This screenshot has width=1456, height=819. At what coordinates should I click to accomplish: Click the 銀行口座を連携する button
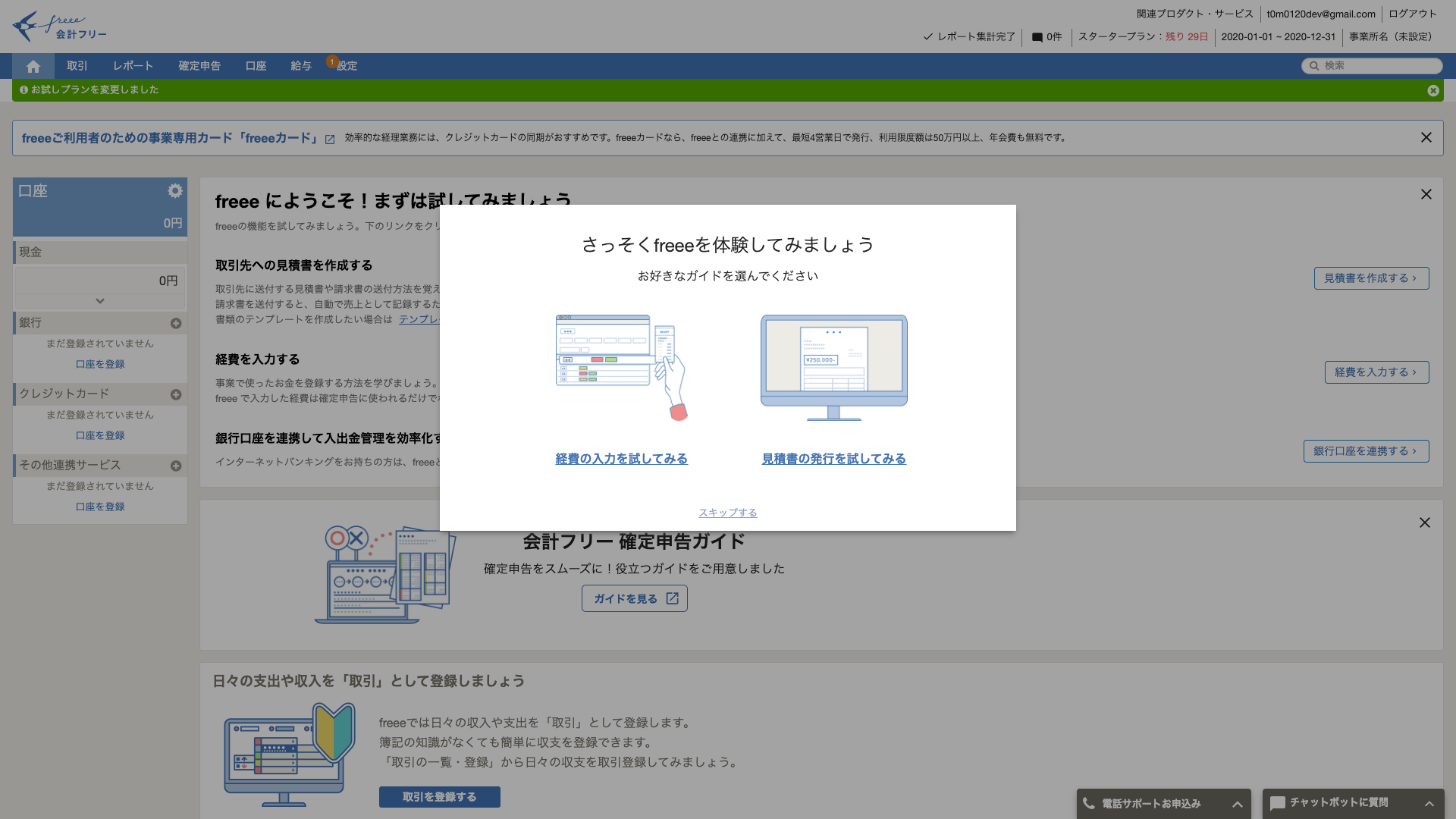coord(1366,451)
